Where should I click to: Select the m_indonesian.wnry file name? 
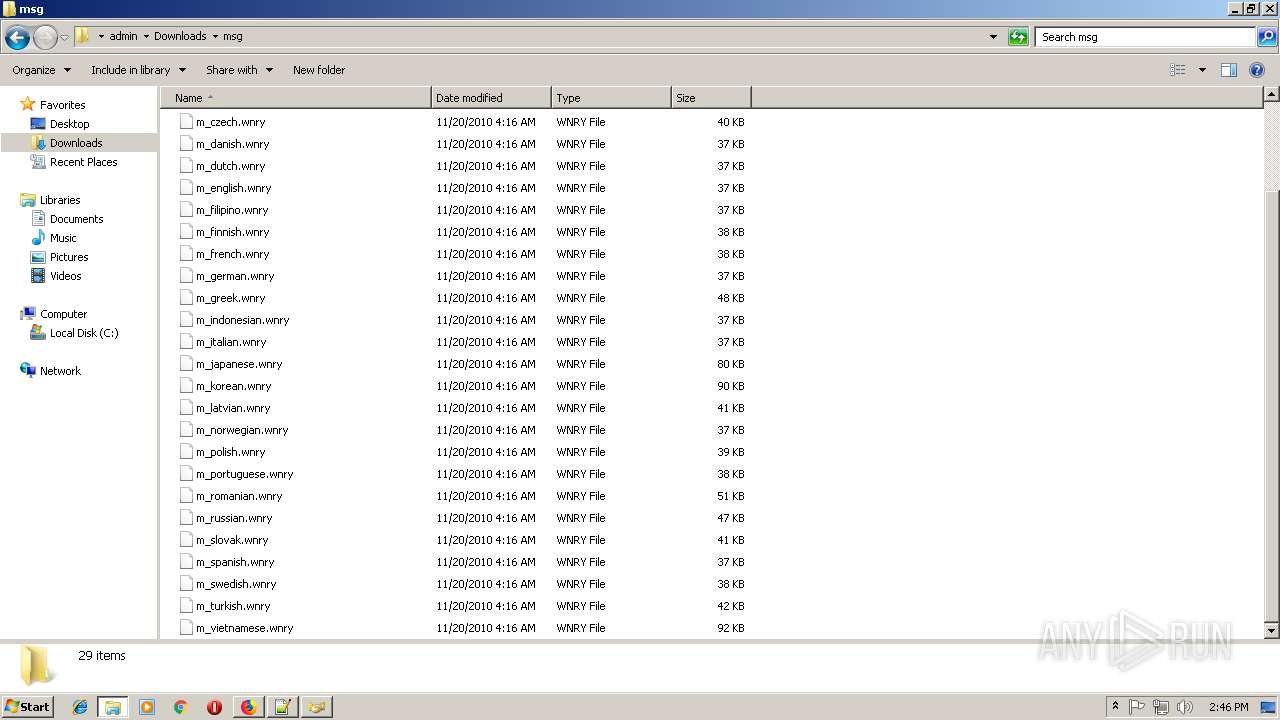tap(243, 320)
